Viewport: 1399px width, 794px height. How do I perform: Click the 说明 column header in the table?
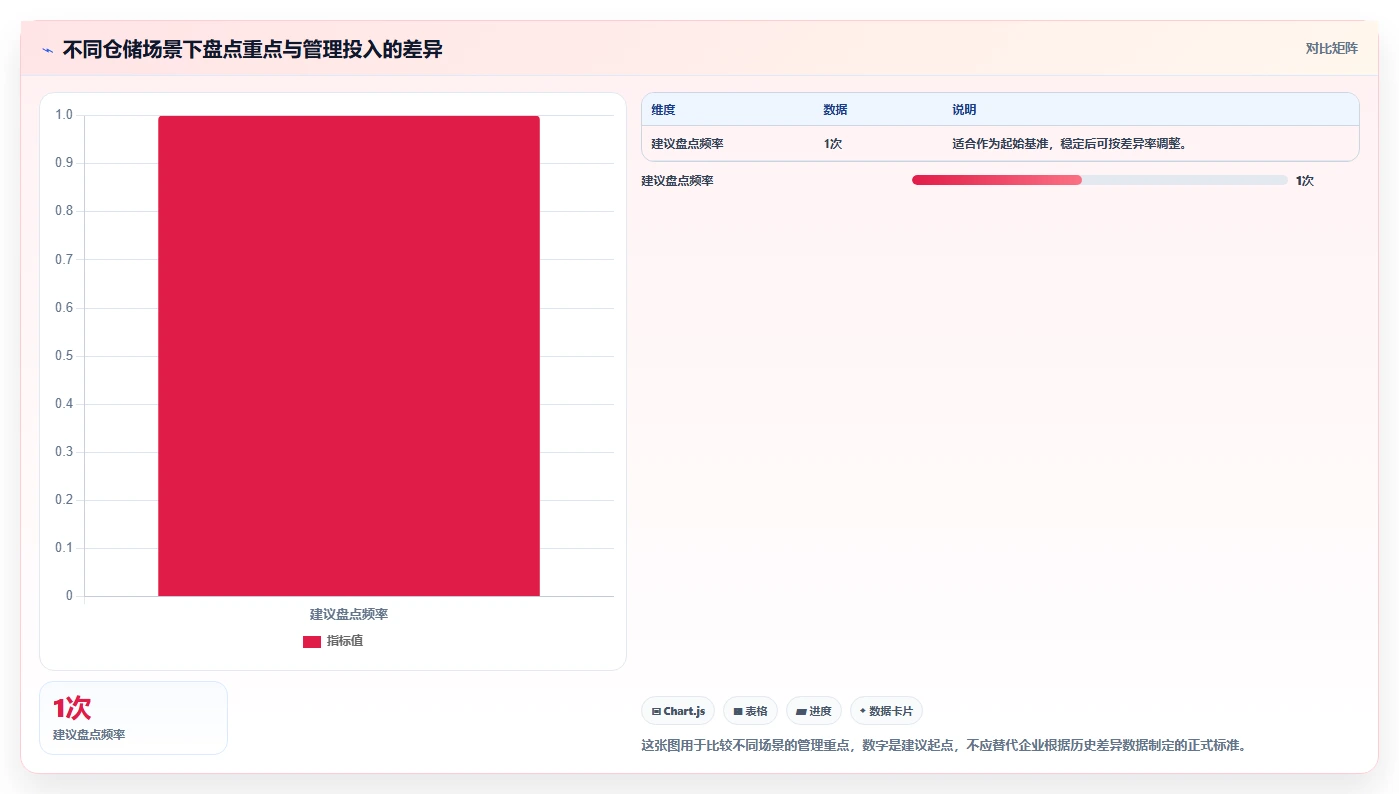coord(964,110)
